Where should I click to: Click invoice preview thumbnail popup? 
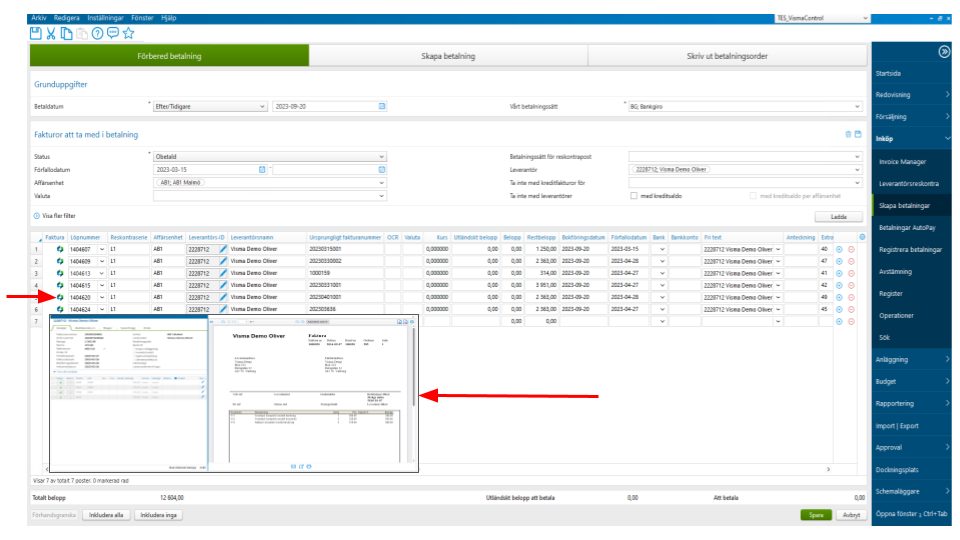pyautogui.click(x=234, y=394)
